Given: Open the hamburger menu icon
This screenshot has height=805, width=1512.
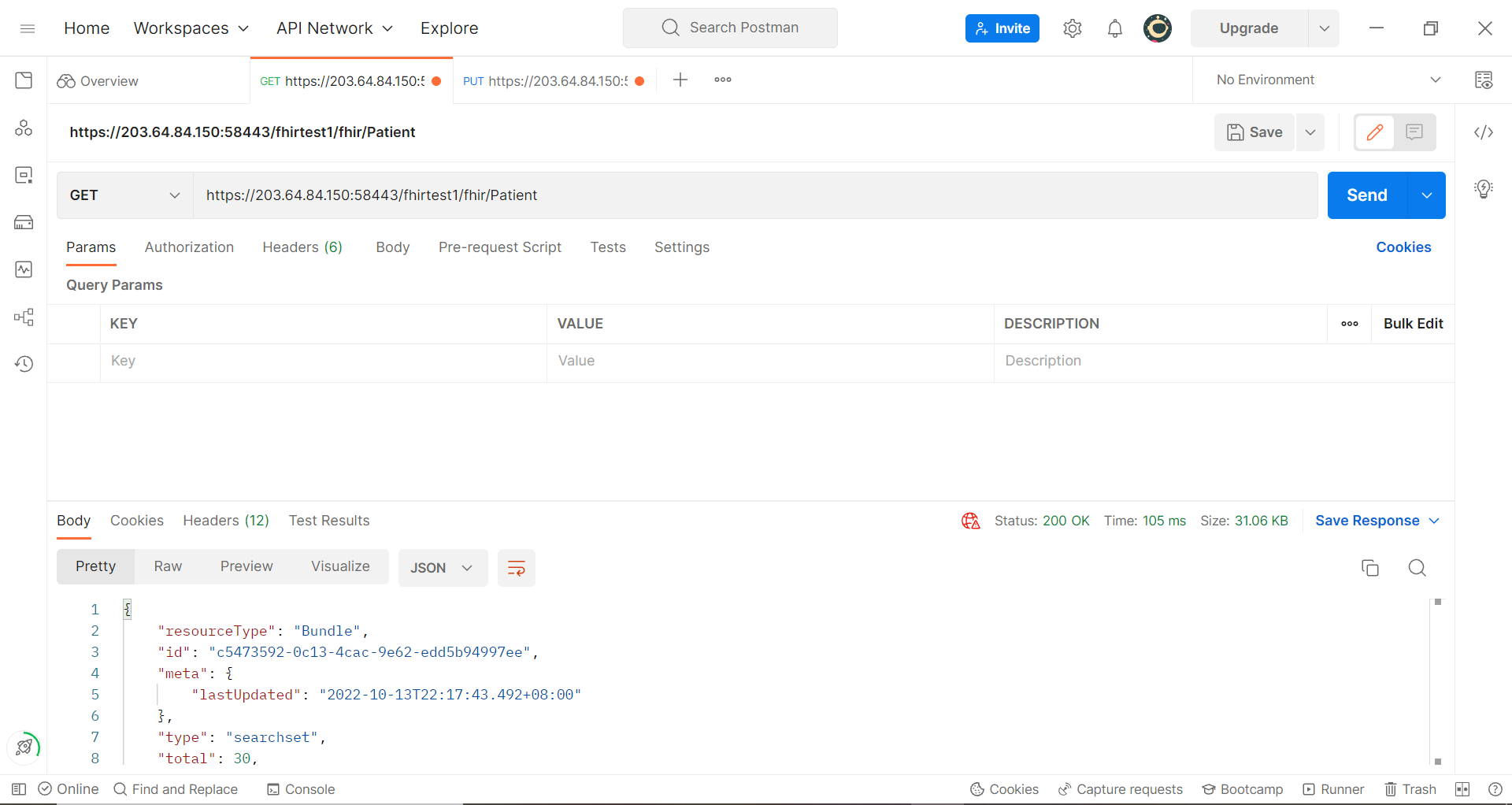Looking at the screenshot, I should pyautogui.click(x=28, y=28).
